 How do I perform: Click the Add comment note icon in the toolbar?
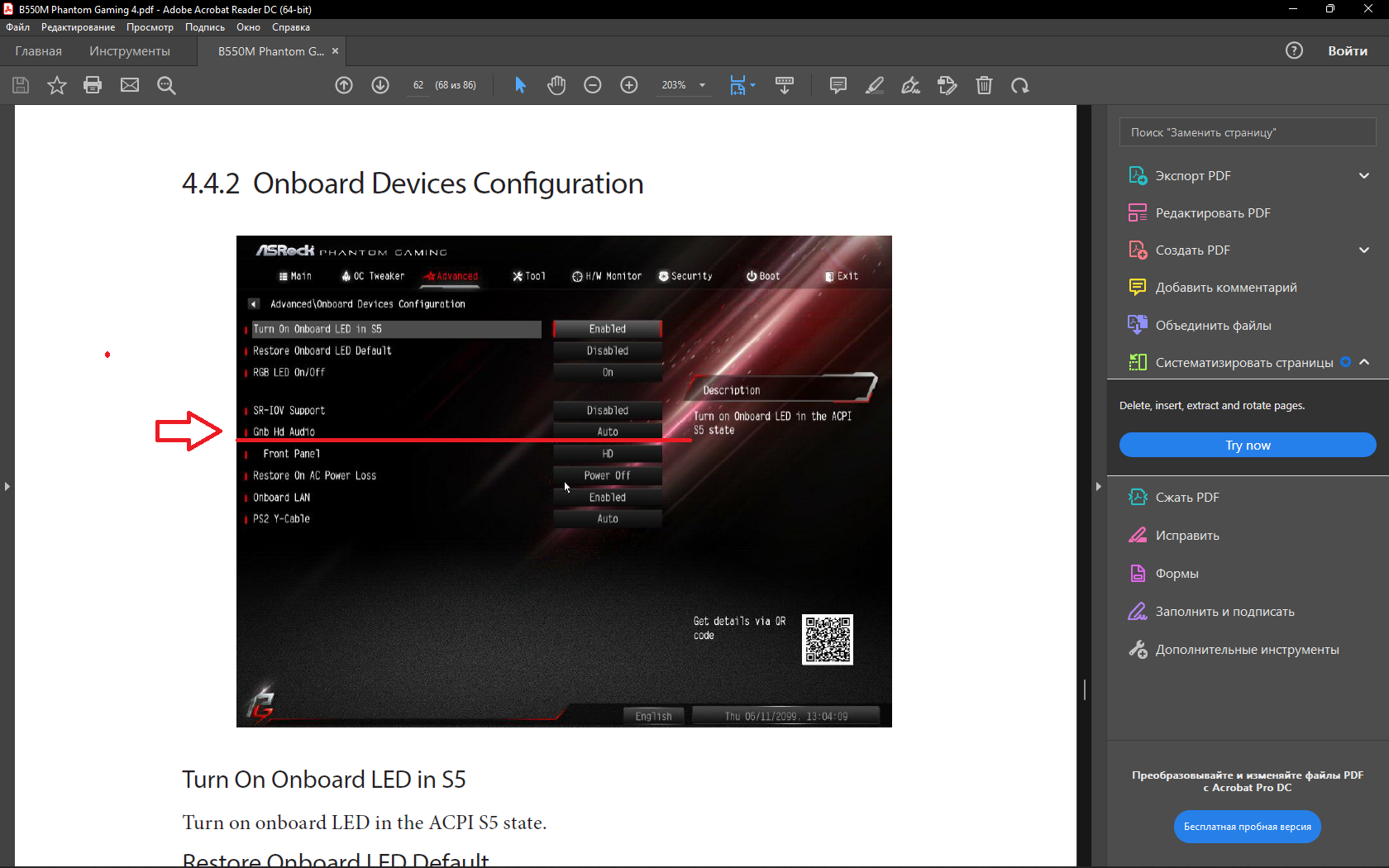[838, 85]
